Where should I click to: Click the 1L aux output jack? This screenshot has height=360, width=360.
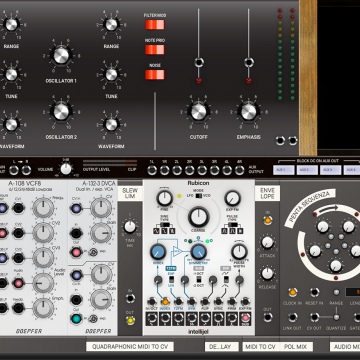(152, 170)
